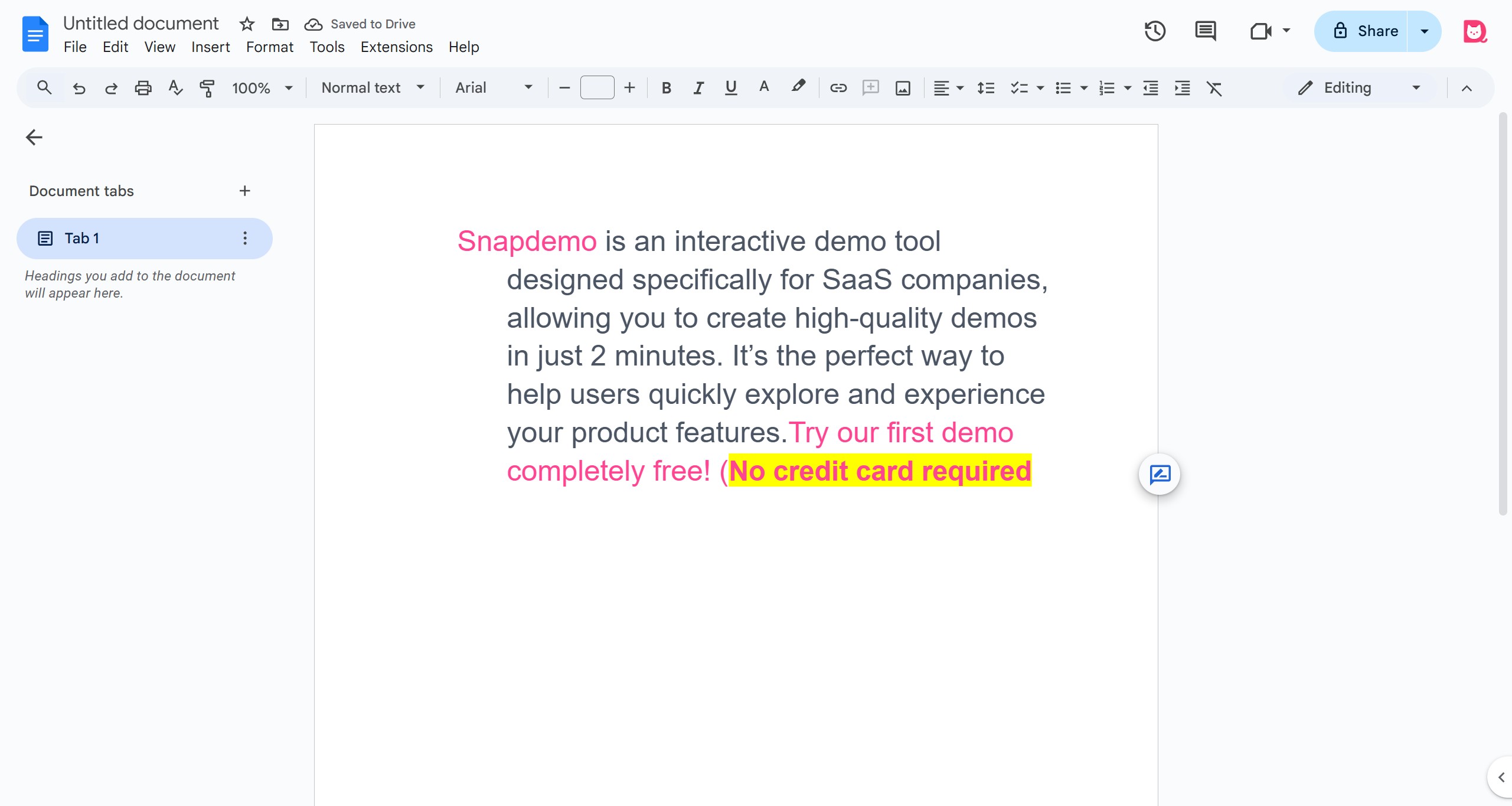This screenshot has width=1512, height=806.
Task: Open version history clock icon
Action: 1155,31
